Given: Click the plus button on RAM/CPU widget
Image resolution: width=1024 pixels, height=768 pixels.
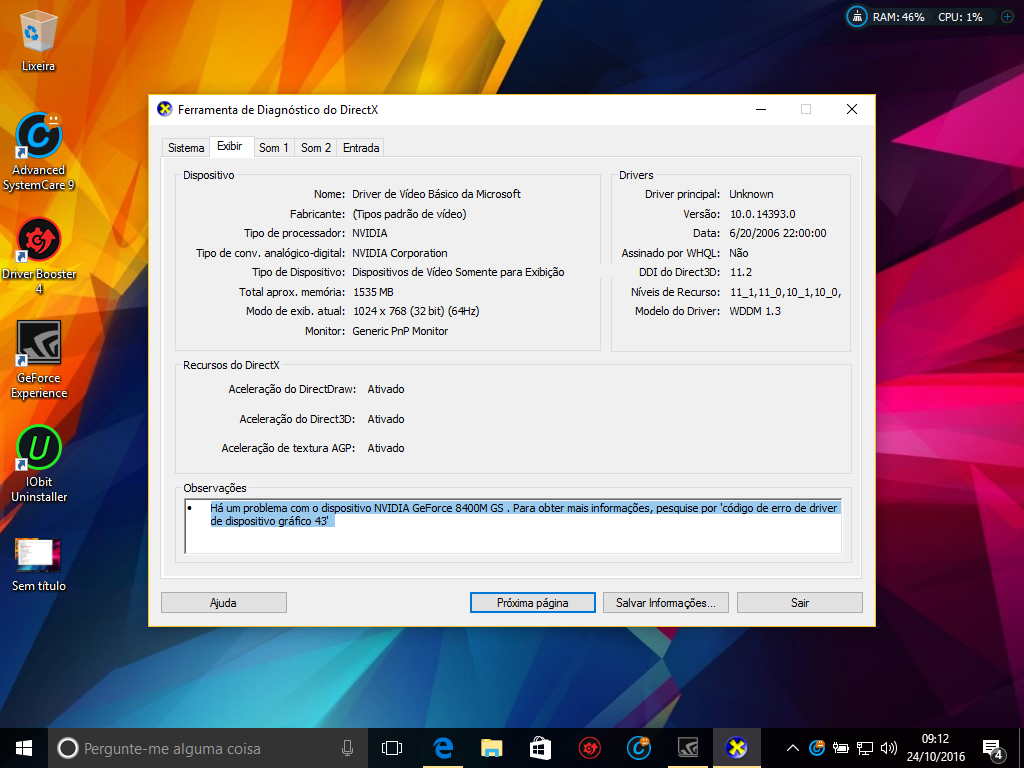Looking at the screenshot, I should point(1008,17).
